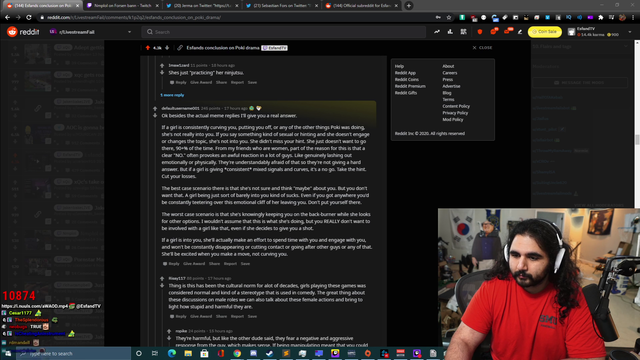Open Discord from the taskbar
Viewport: 640px width, 360px height.
click(x=253, y=353)
